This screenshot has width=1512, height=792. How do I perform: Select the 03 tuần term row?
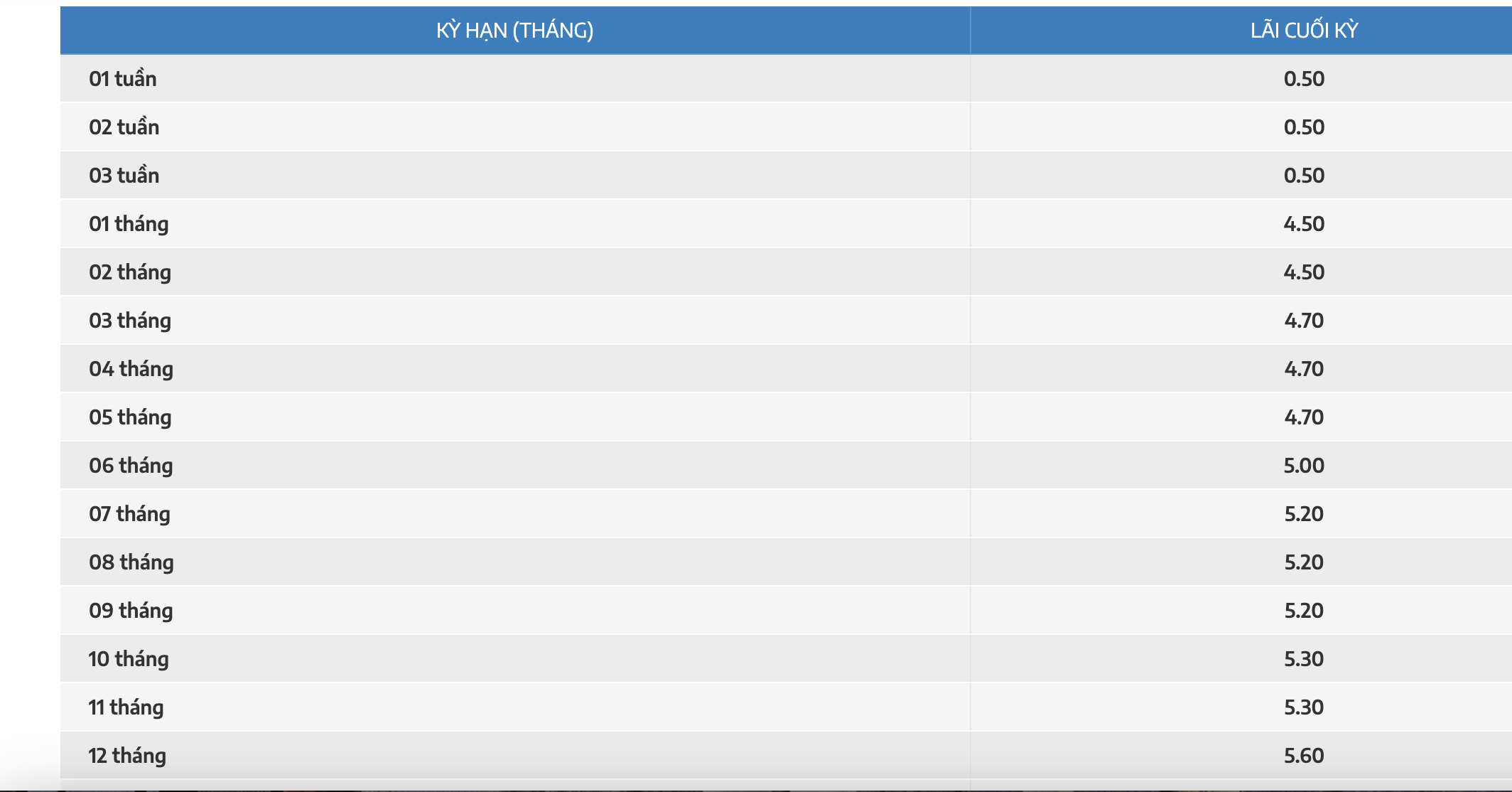tap(786, 175)
